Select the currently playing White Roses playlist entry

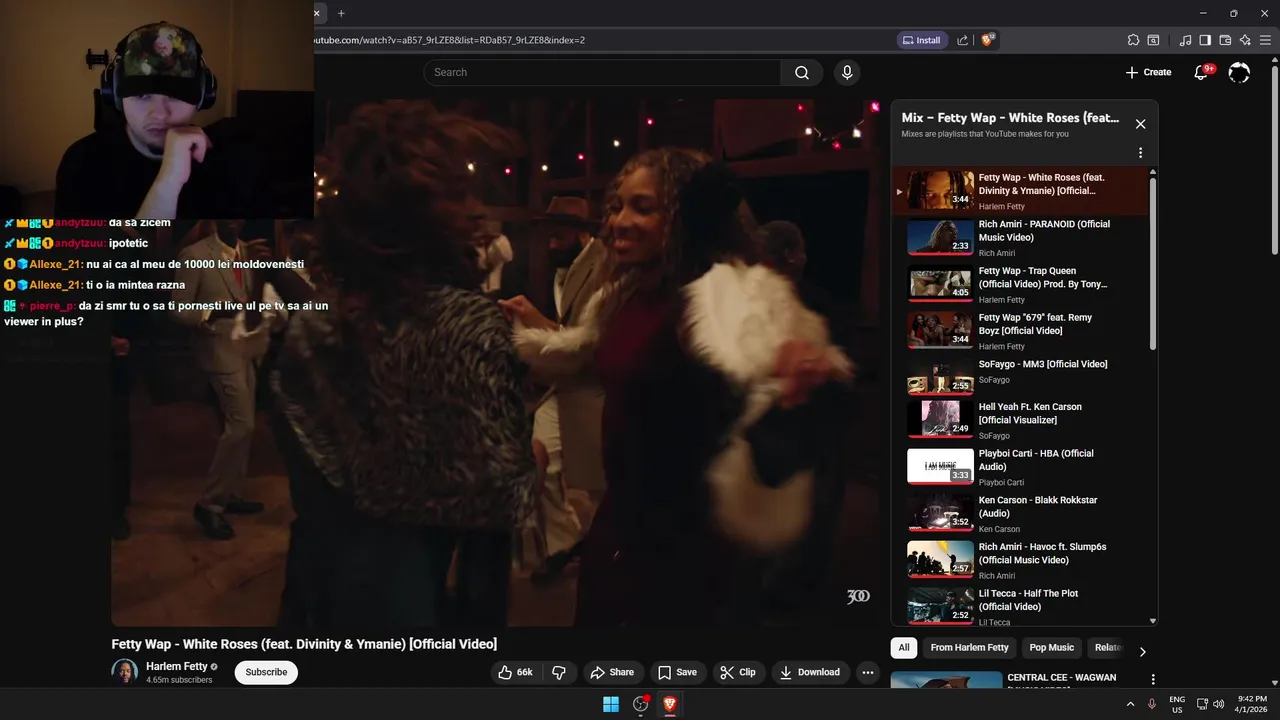coord(1022,191)
